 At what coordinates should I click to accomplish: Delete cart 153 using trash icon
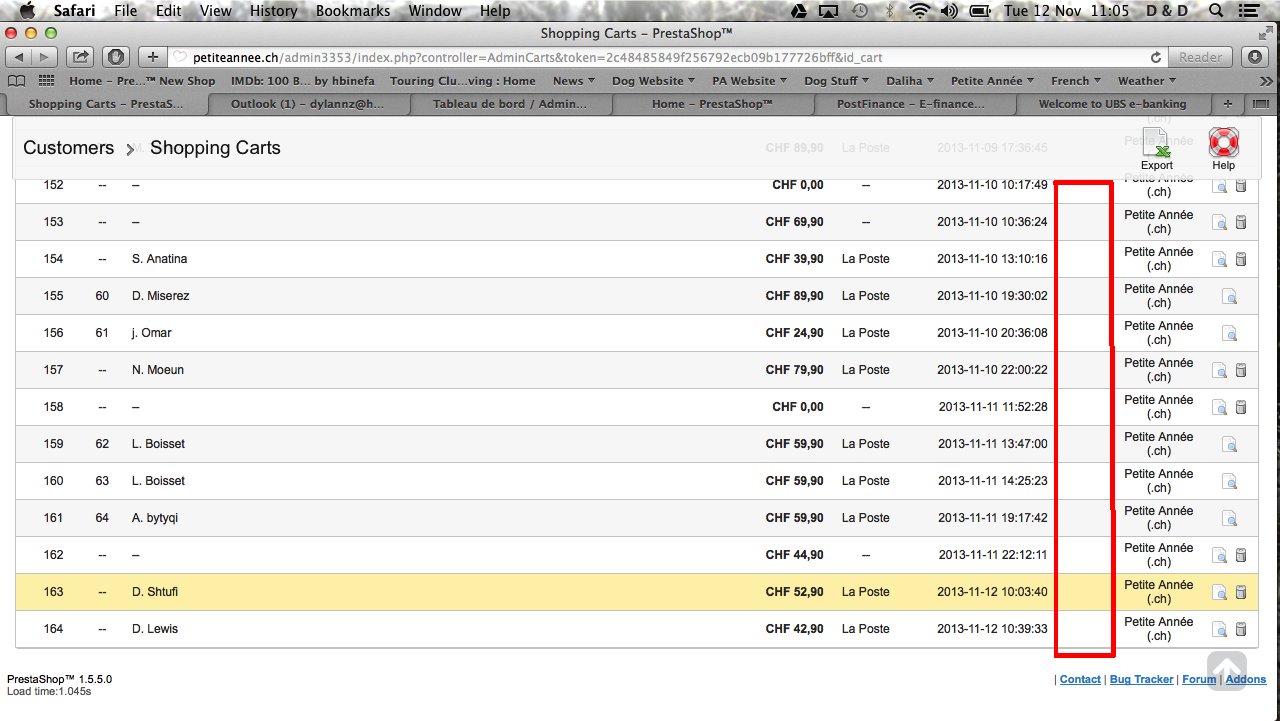point(1241,222)
